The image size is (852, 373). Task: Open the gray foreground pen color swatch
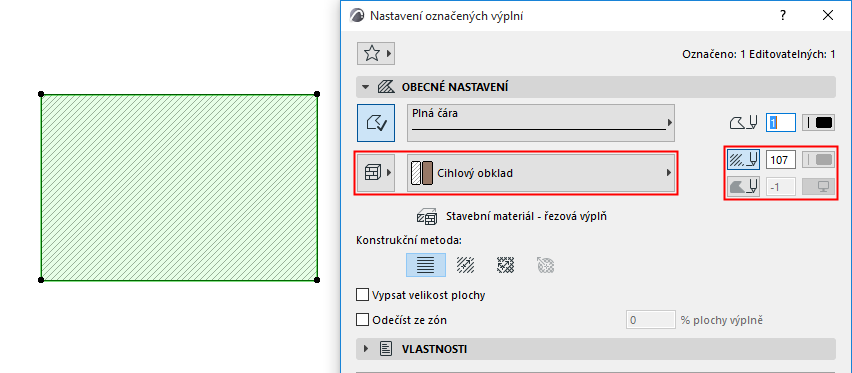point(818,160)
